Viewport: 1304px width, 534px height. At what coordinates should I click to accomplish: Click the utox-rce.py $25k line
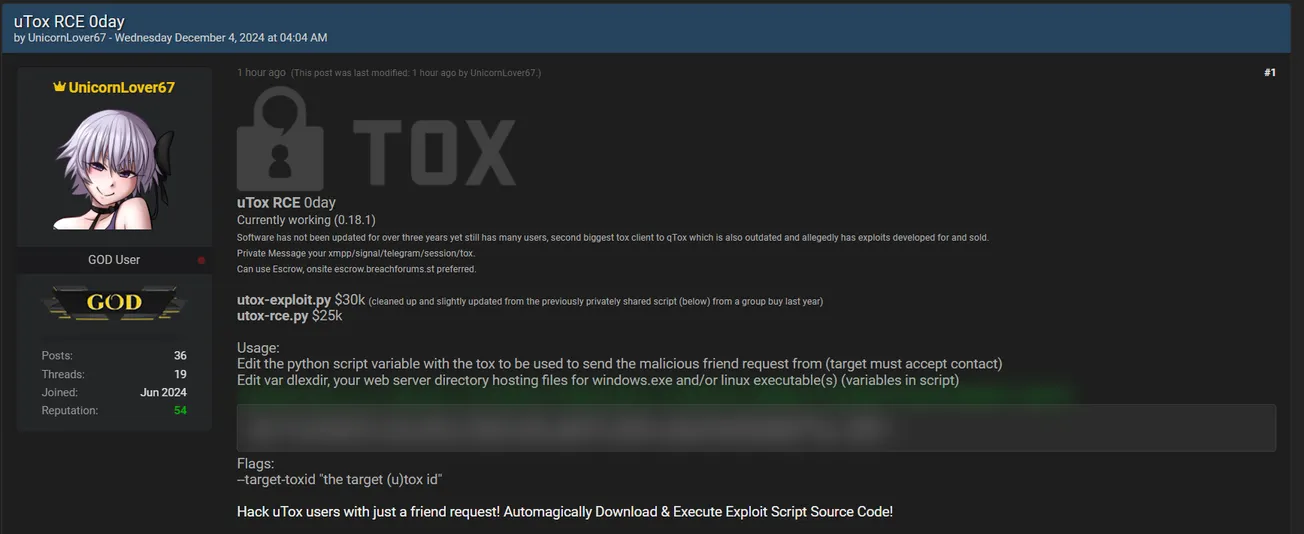(289, 316)
